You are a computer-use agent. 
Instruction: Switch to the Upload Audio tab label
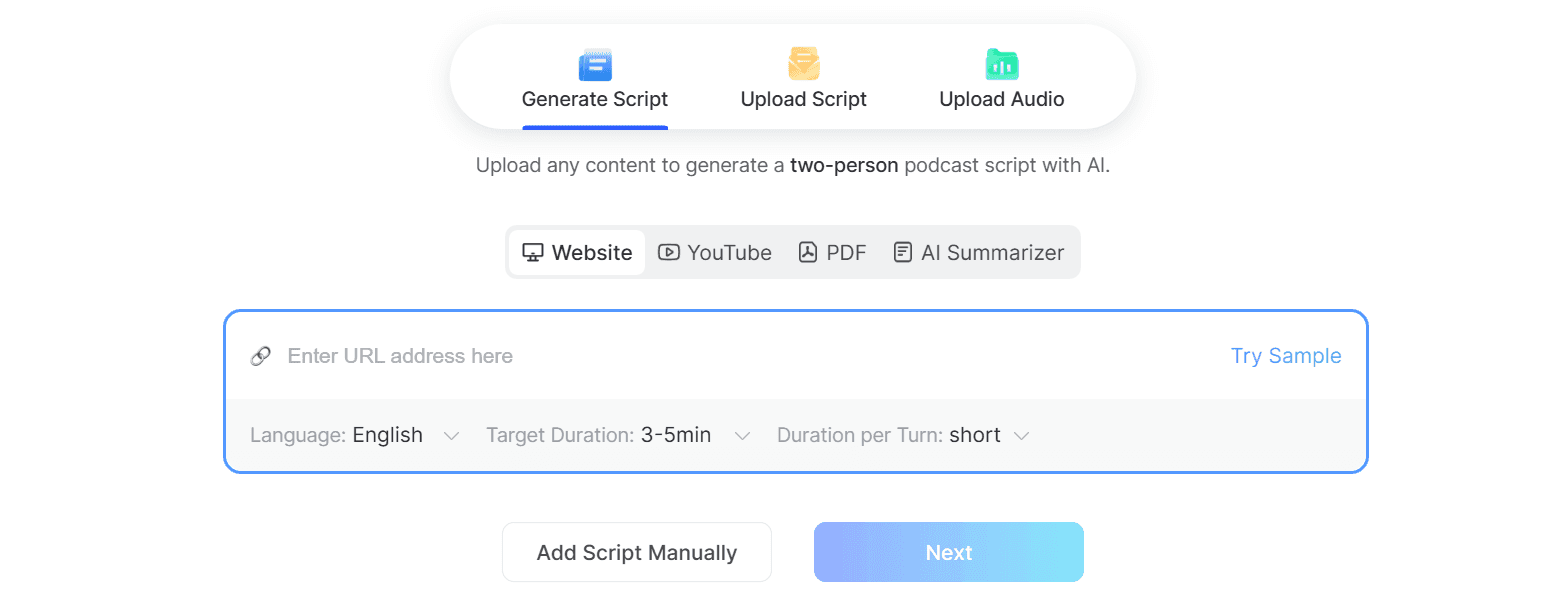pos(1001,99)
